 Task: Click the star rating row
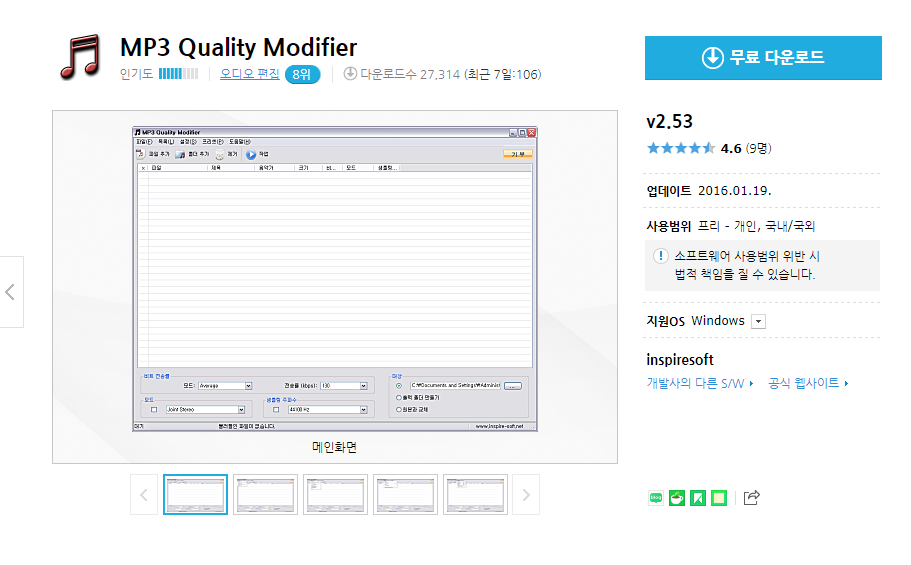tap(680, 148)
